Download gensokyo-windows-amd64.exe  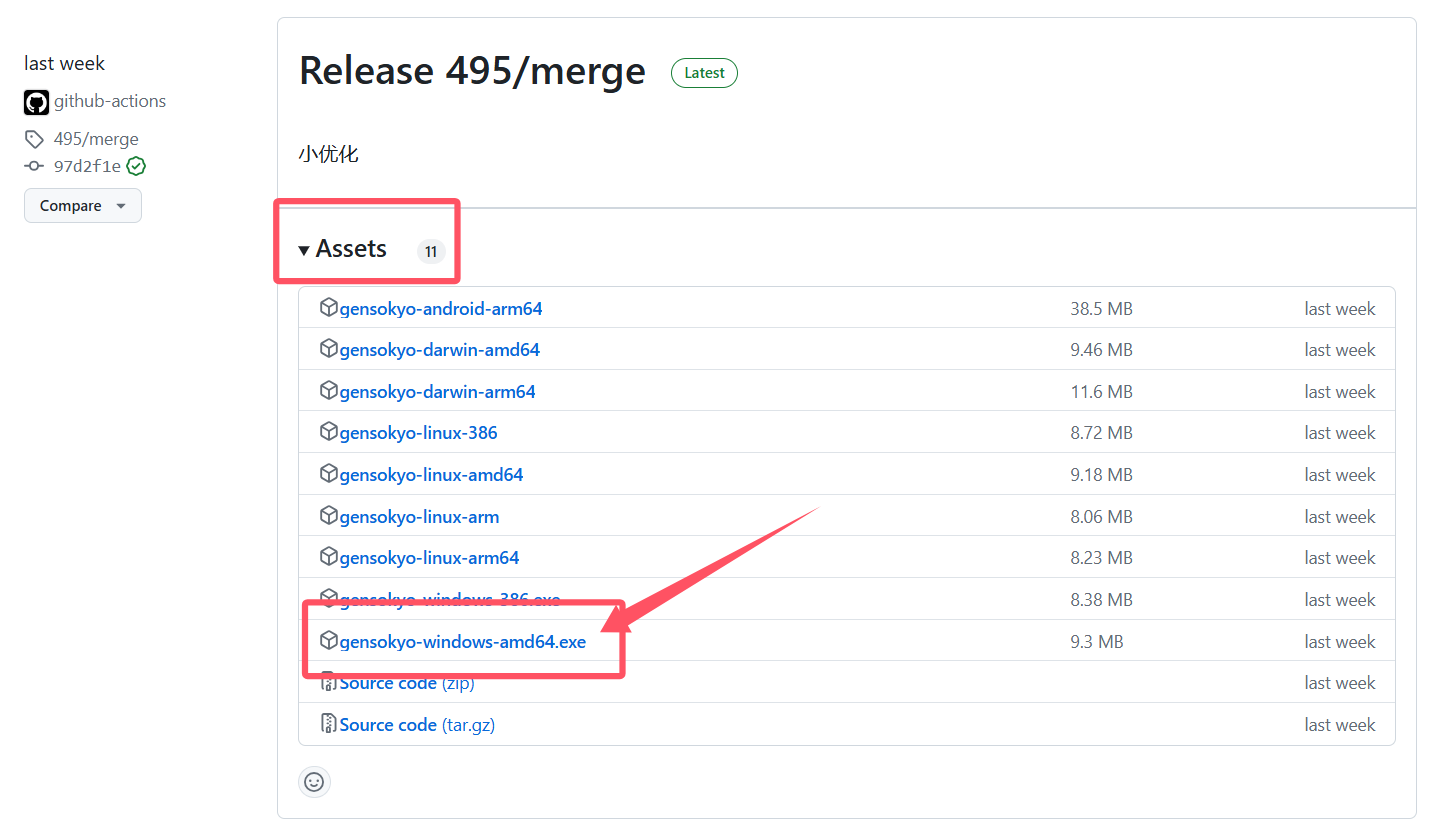[462, 642]
